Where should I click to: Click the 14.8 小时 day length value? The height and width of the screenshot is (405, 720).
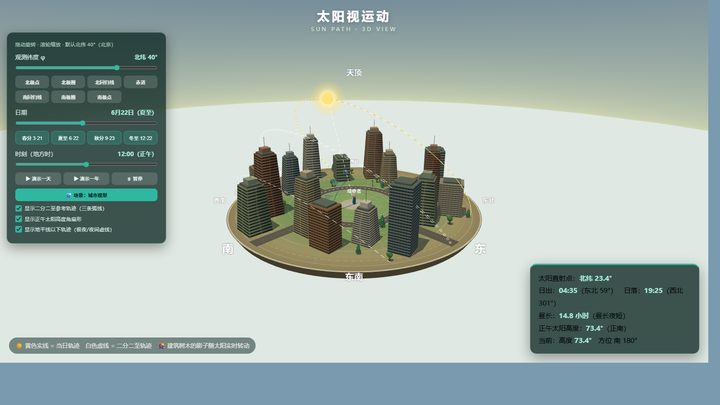(x=574, y=316)
